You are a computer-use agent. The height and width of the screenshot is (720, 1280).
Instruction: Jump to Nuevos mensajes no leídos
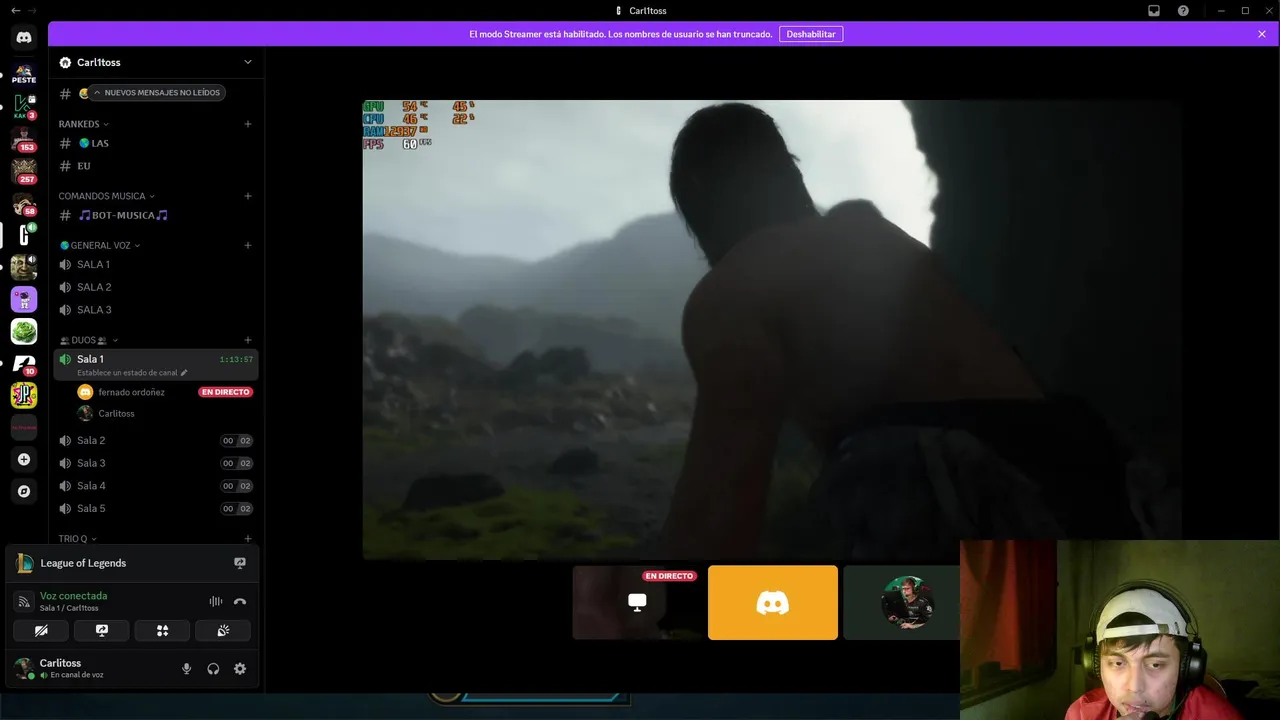pyautogui.click(x=157, y=92)
